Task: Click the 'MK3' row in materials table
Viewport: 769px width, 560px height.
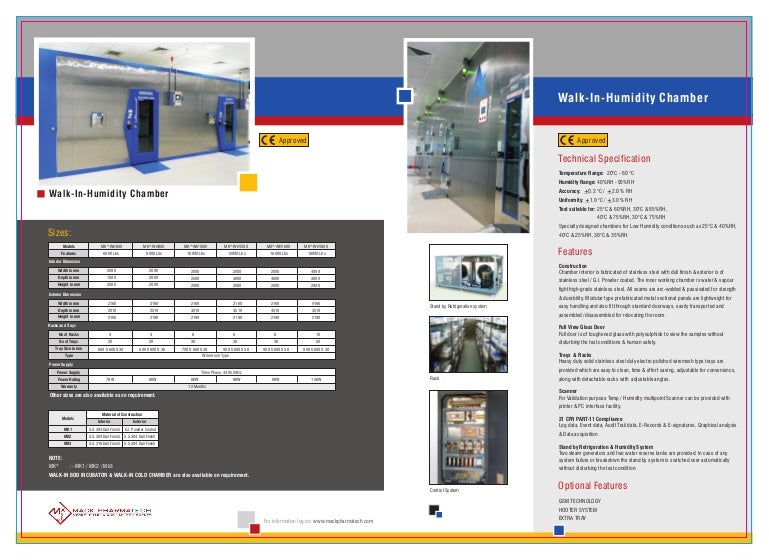Action: coord(103,444)
